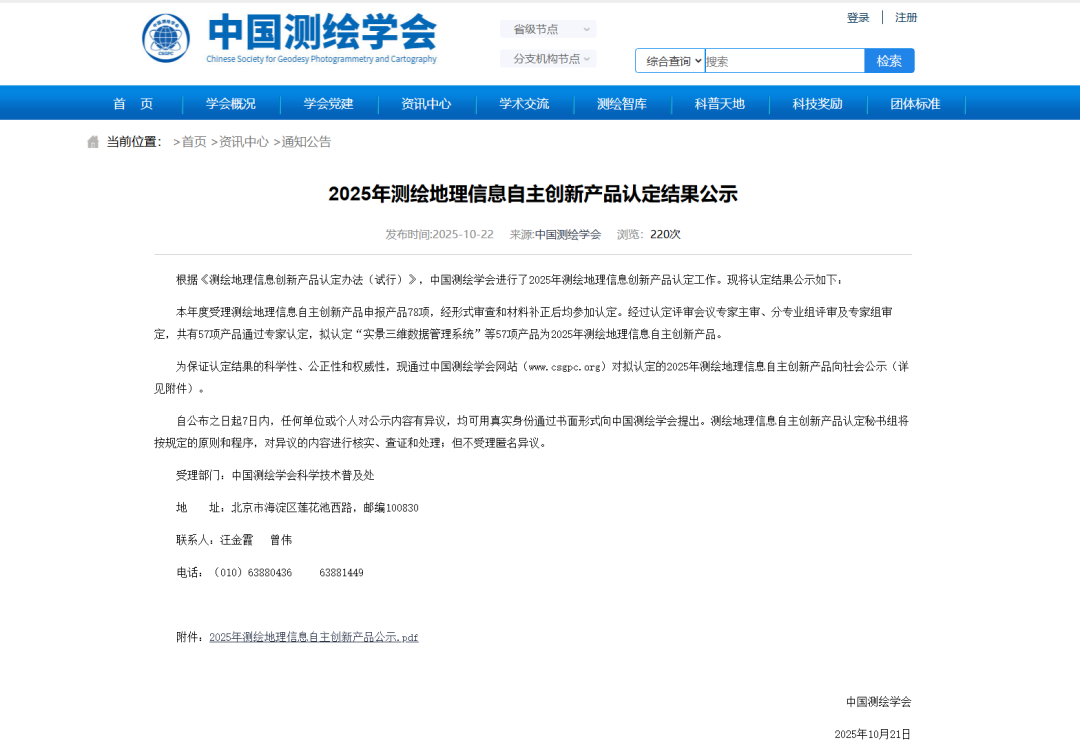The height and width of the screenshot is (747, 1080).
Task: Click the phone number 63880436
Action: tap(269, 573)
